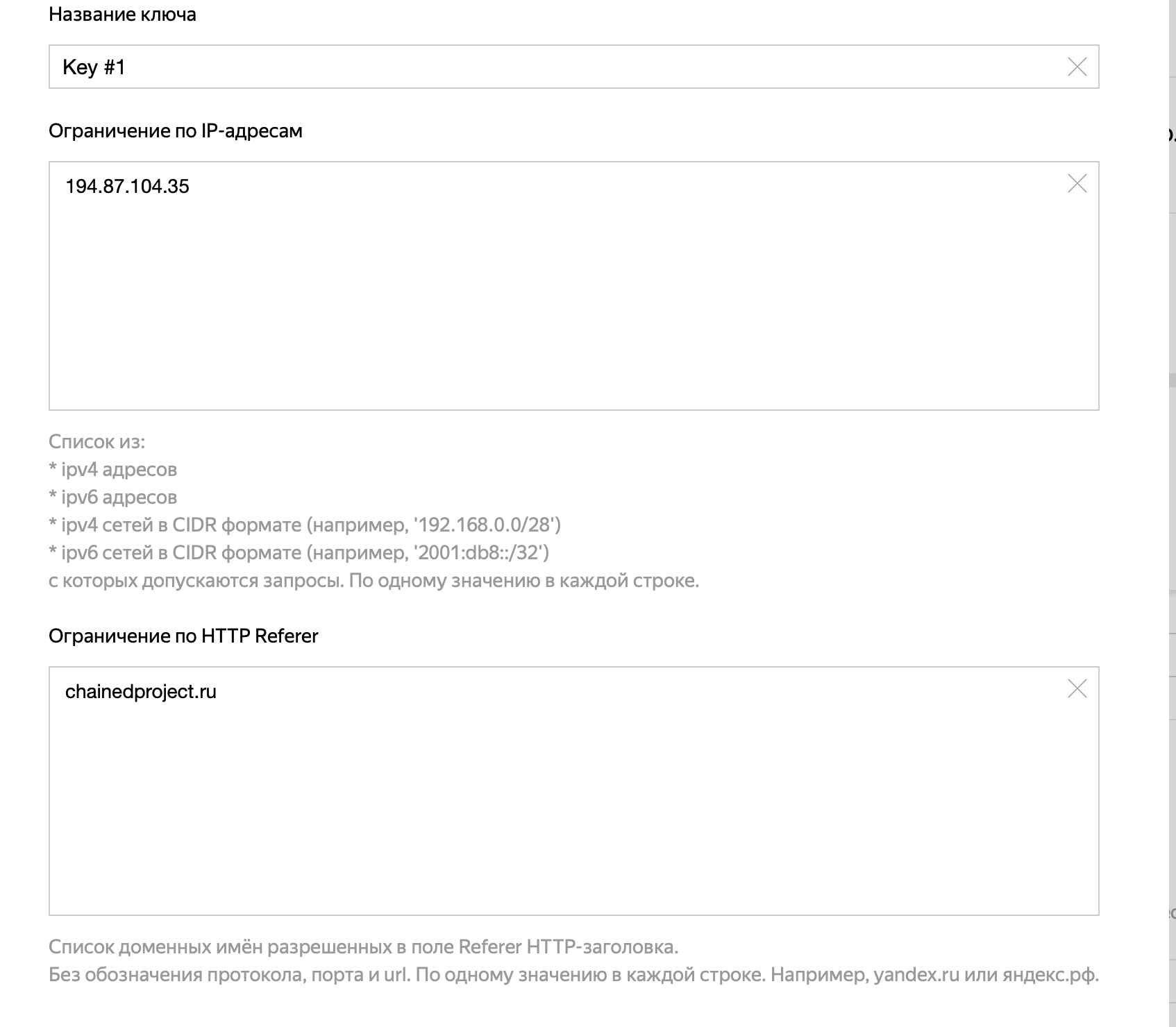The width and height of the screenshot is (1176, 1027).
Task: Click the ipv6 адресов hint line
Action: tap(112, 497)
